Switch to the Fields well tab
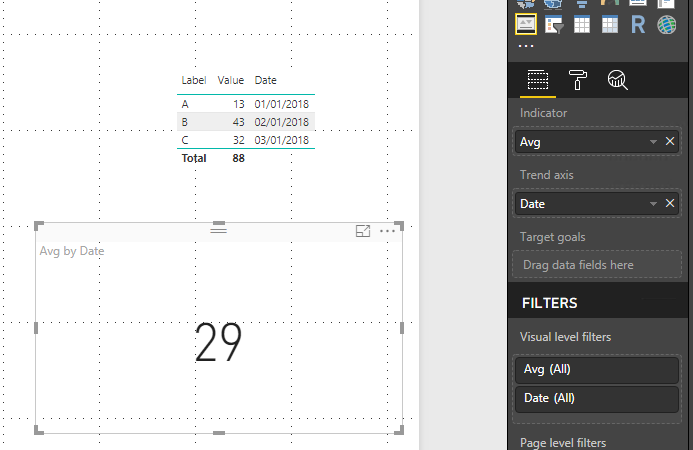Screen dimensions: 693x450 538,80
